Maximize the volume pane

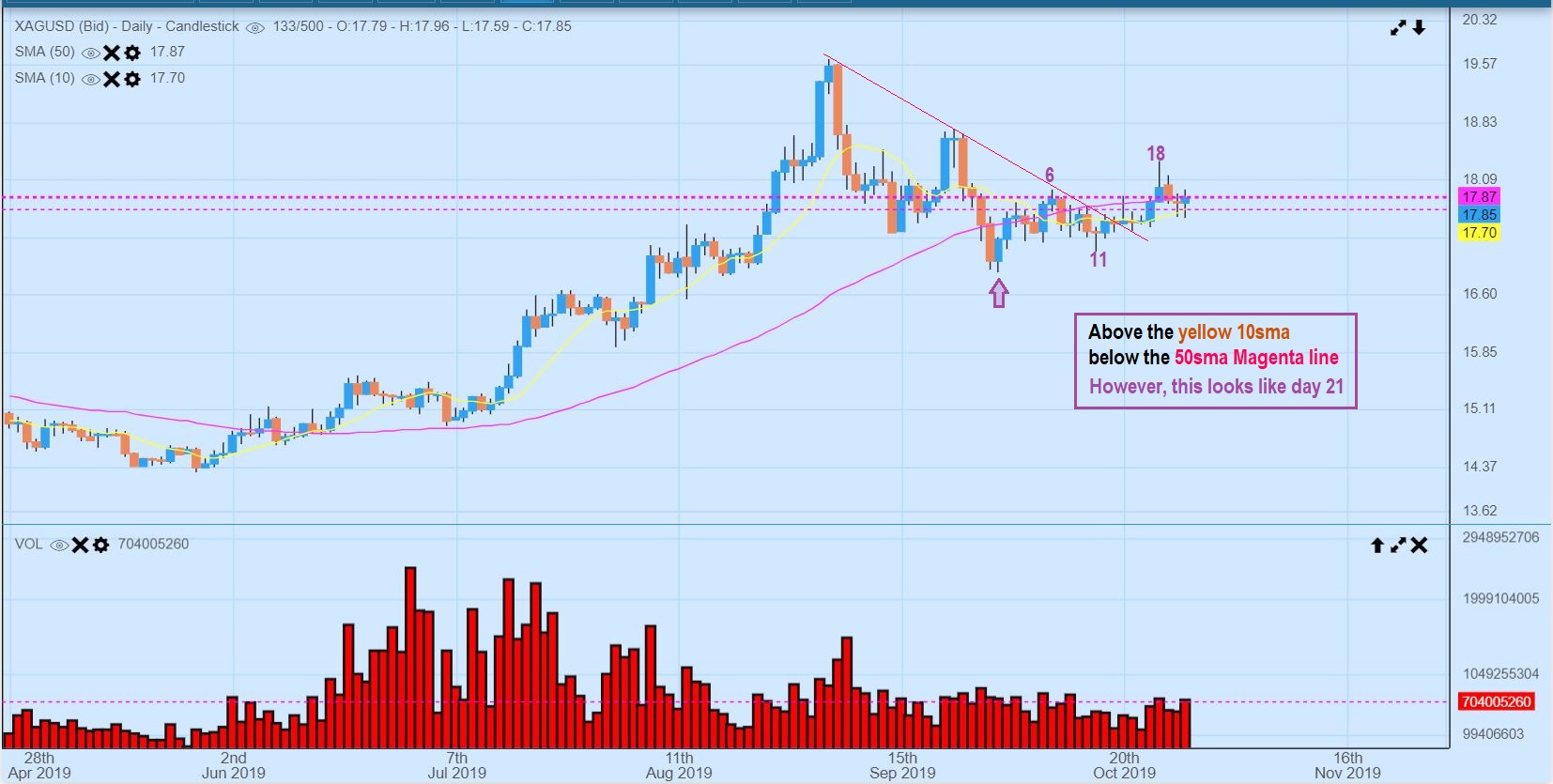click(x=1398, y=546)
